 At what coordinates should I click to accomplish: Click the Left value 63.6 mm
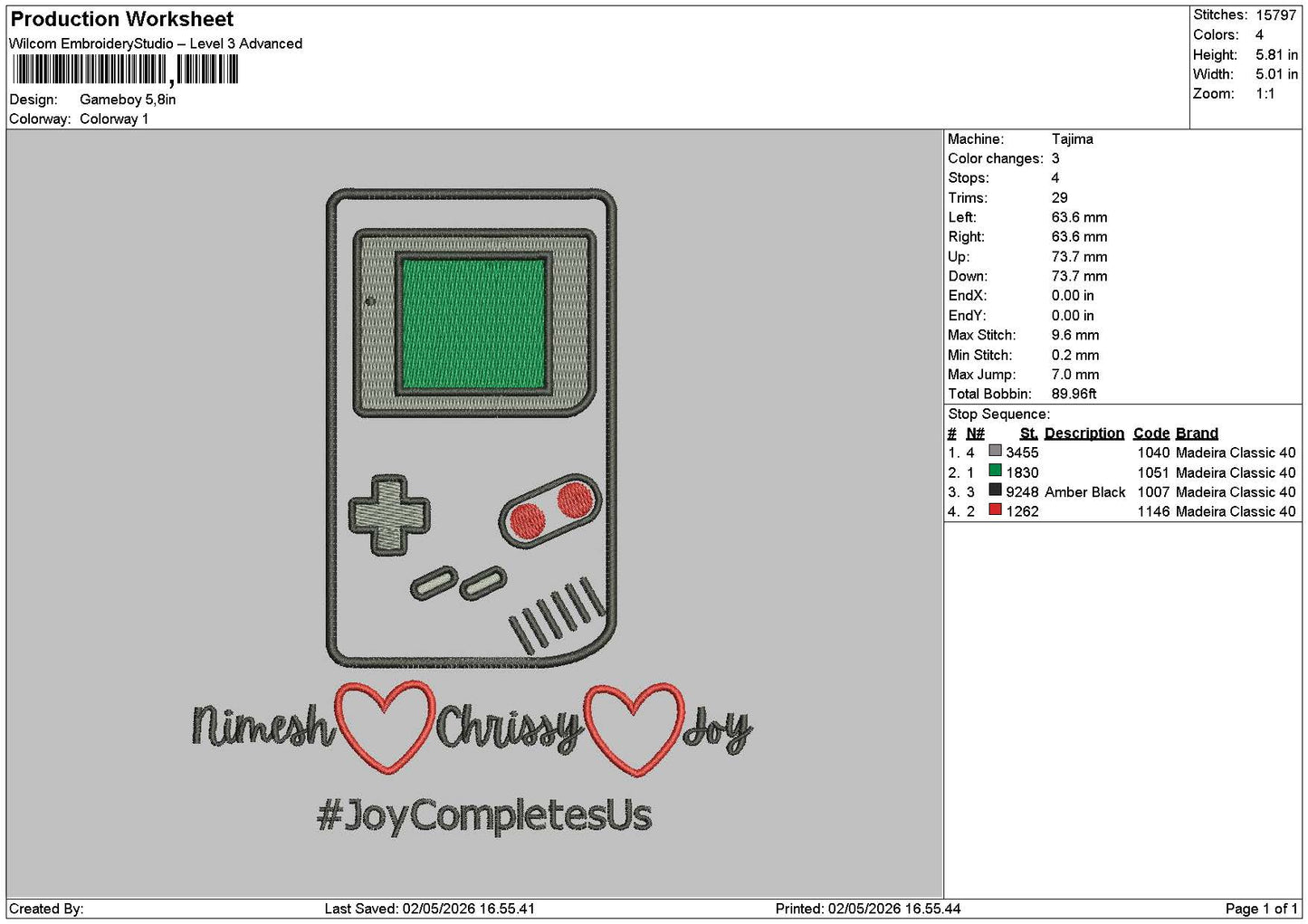tap(1079, 217)
